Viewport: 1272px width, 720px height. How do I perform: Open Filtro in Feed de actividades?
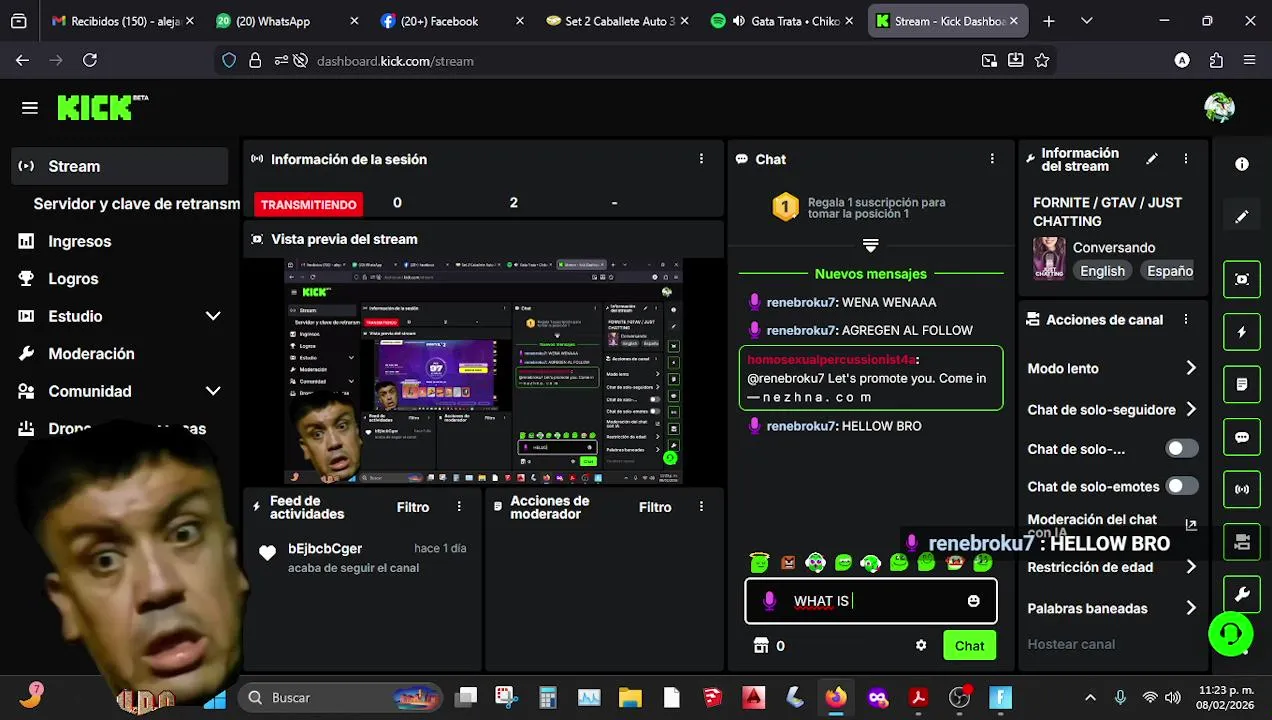click(413, 507)
